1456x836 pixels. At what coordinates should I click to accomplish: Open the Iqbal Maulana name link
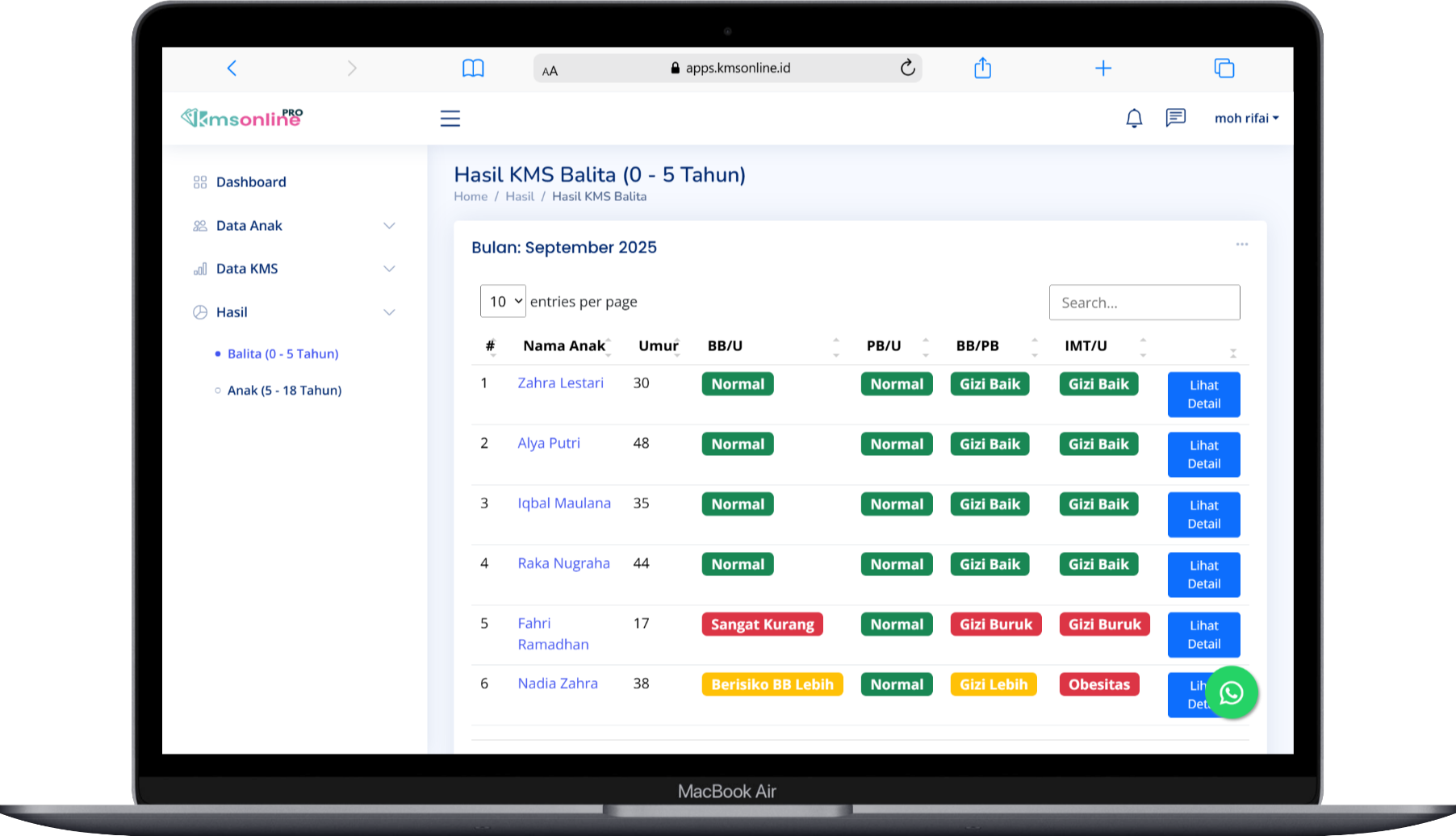click(x=563, y=504)
